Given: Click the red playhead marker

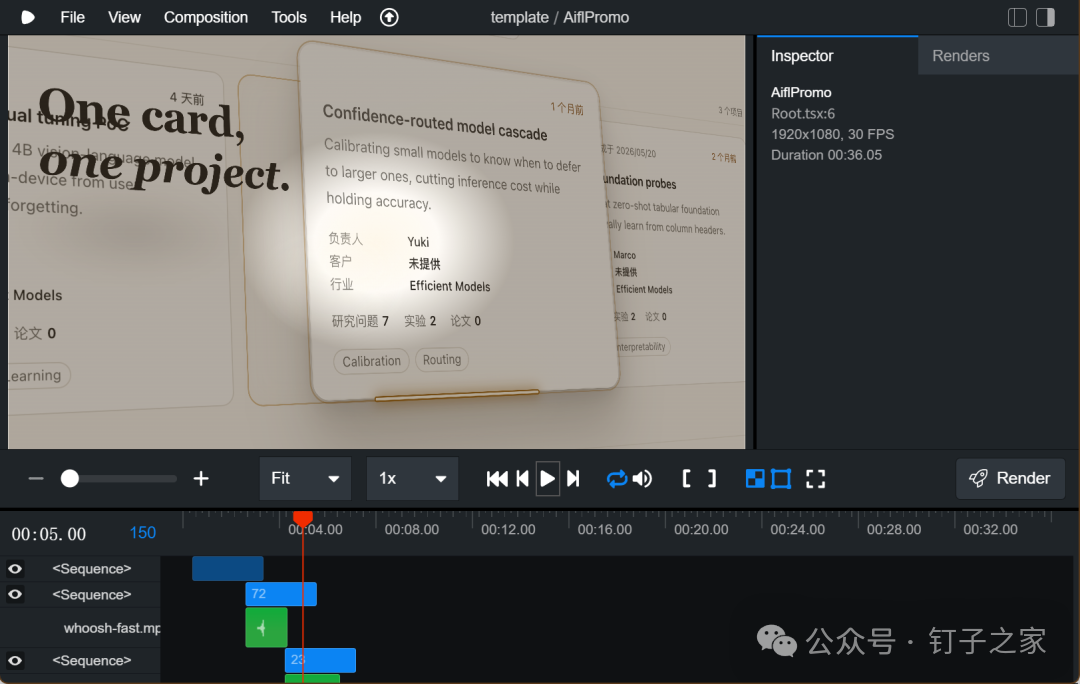Looking at the screenshot, I should point(302,518).
